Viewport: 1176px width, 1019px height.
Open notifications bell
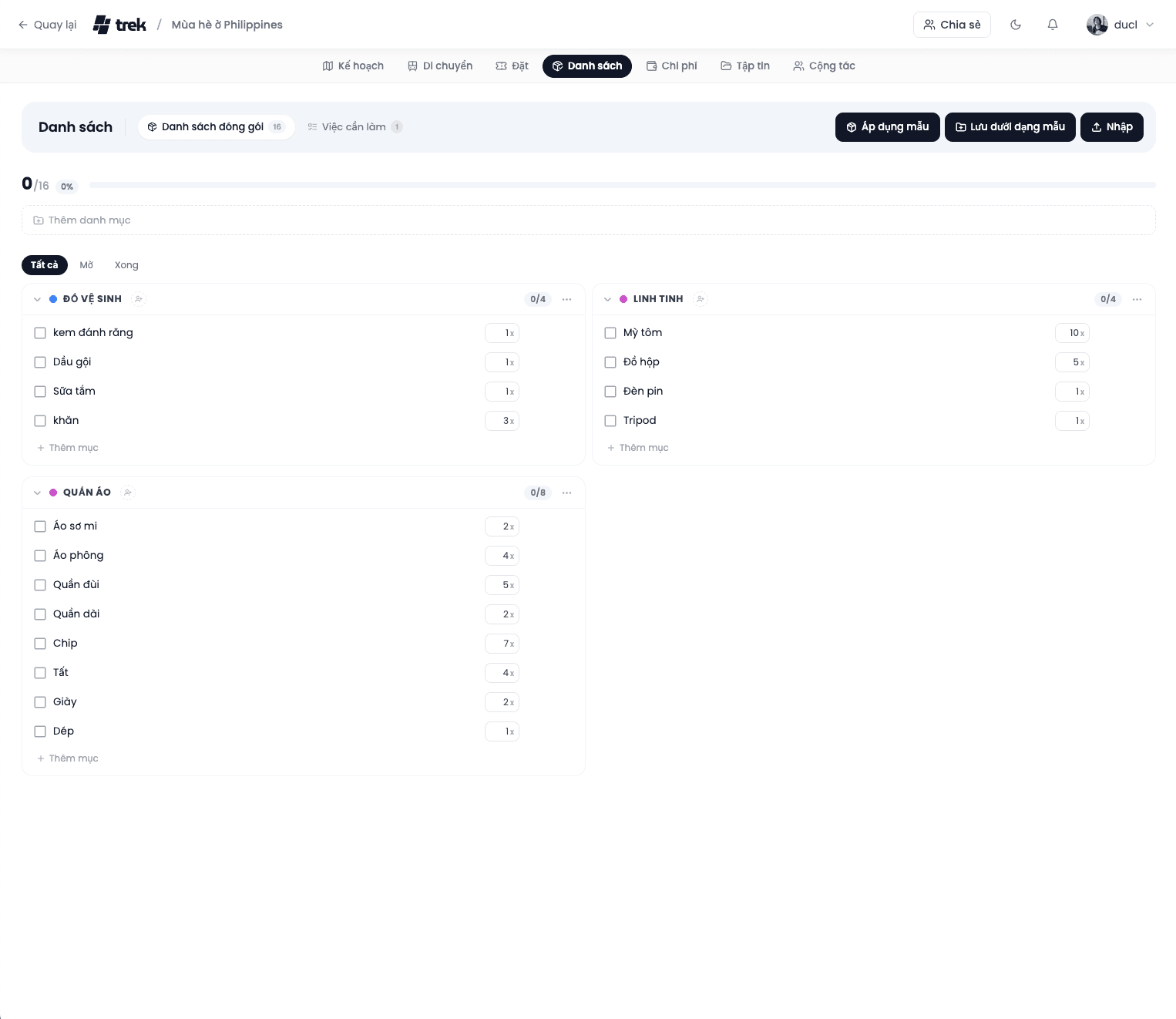[1053, 25]
